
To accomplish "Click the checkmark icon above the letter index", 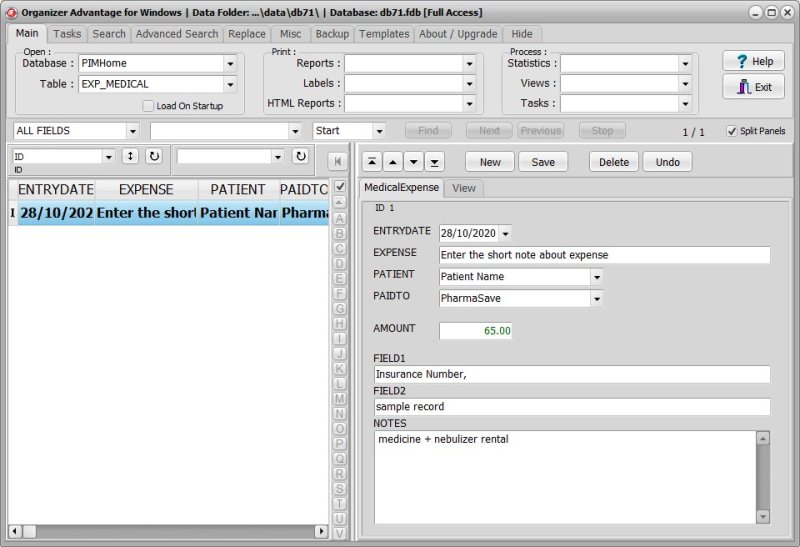I will point(340,187).
